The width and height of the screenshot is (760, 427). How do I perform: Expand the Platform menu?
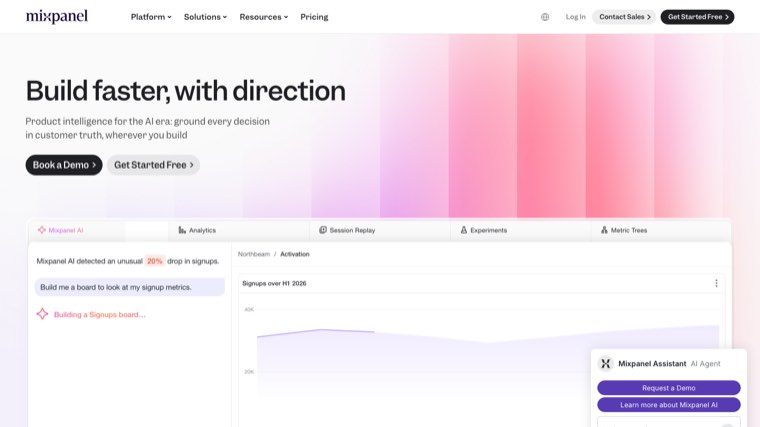tap(151, 17)
